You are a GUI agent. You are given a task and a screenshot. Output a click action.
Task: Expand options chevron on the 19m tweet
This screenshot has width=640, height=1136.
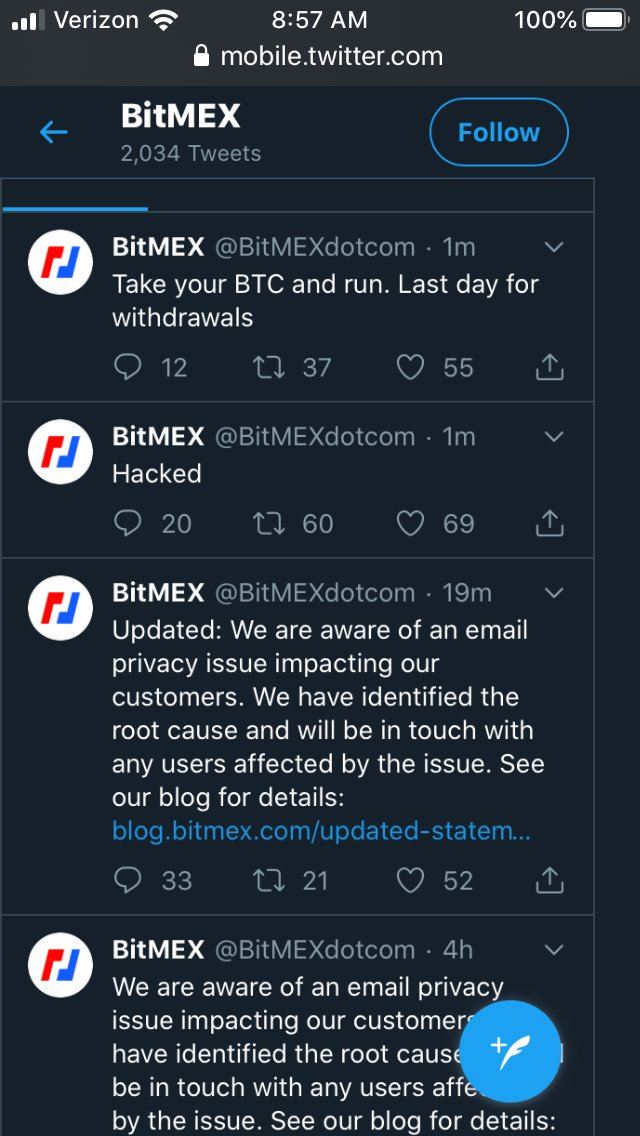pos(553,593)
